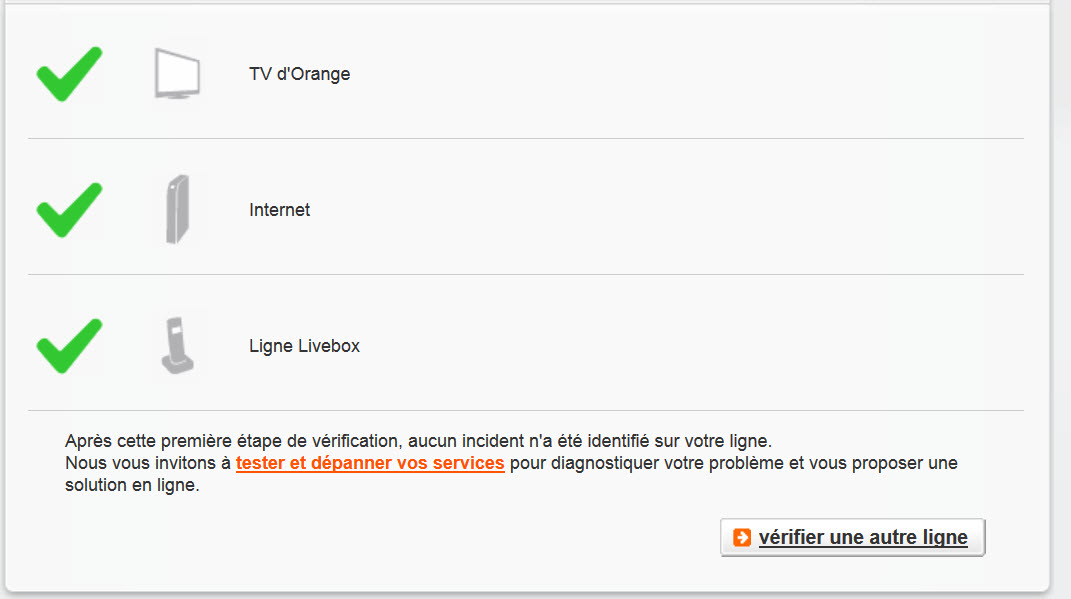
Task: Click the green checkmark next to TV d'Orange
Action: pyautogui.click(x=68, y=73)
